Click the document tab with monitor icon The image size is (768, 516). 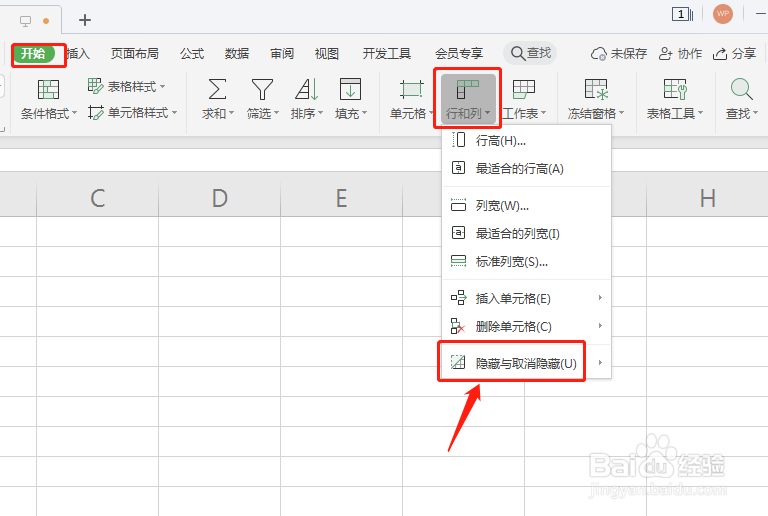tap(30, 21)
